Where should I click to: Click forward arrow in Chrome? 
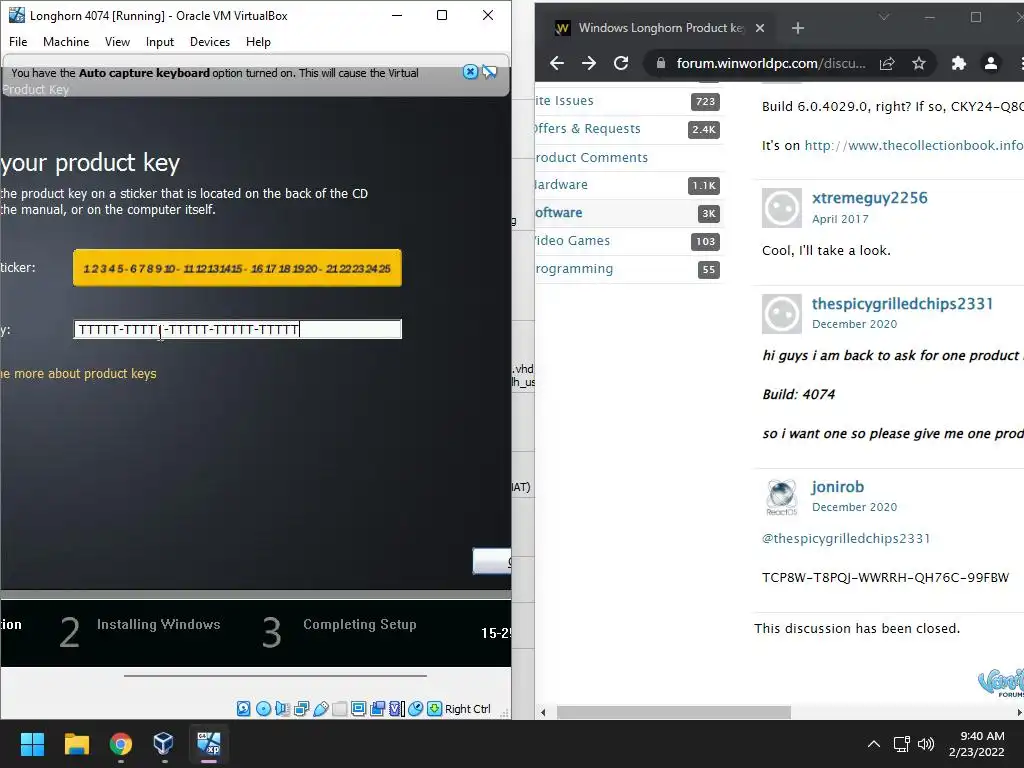(588, 63)
